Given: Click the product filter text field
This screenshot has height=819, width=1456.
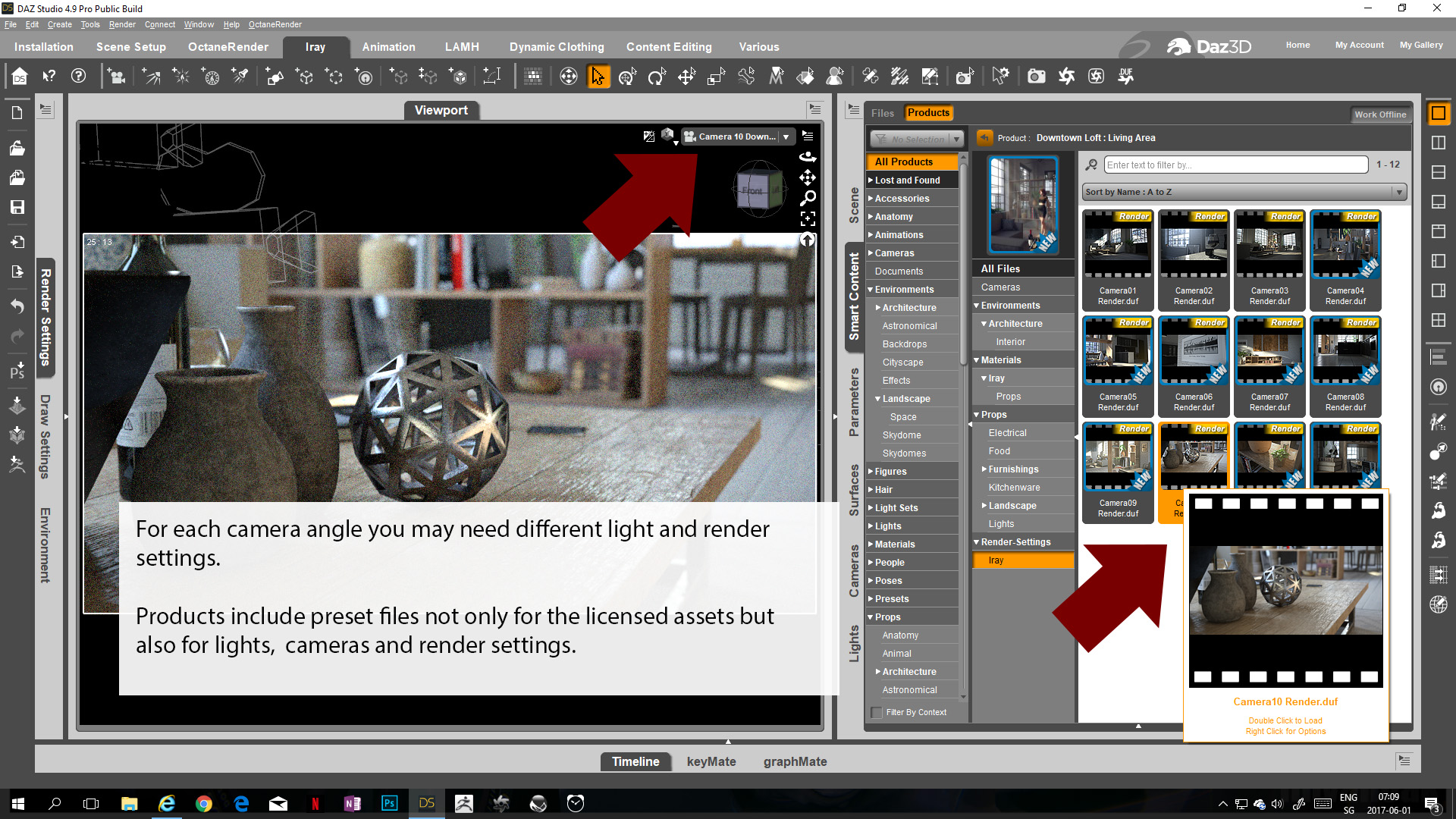Looking at the screenshot, I should [1236, 165].
